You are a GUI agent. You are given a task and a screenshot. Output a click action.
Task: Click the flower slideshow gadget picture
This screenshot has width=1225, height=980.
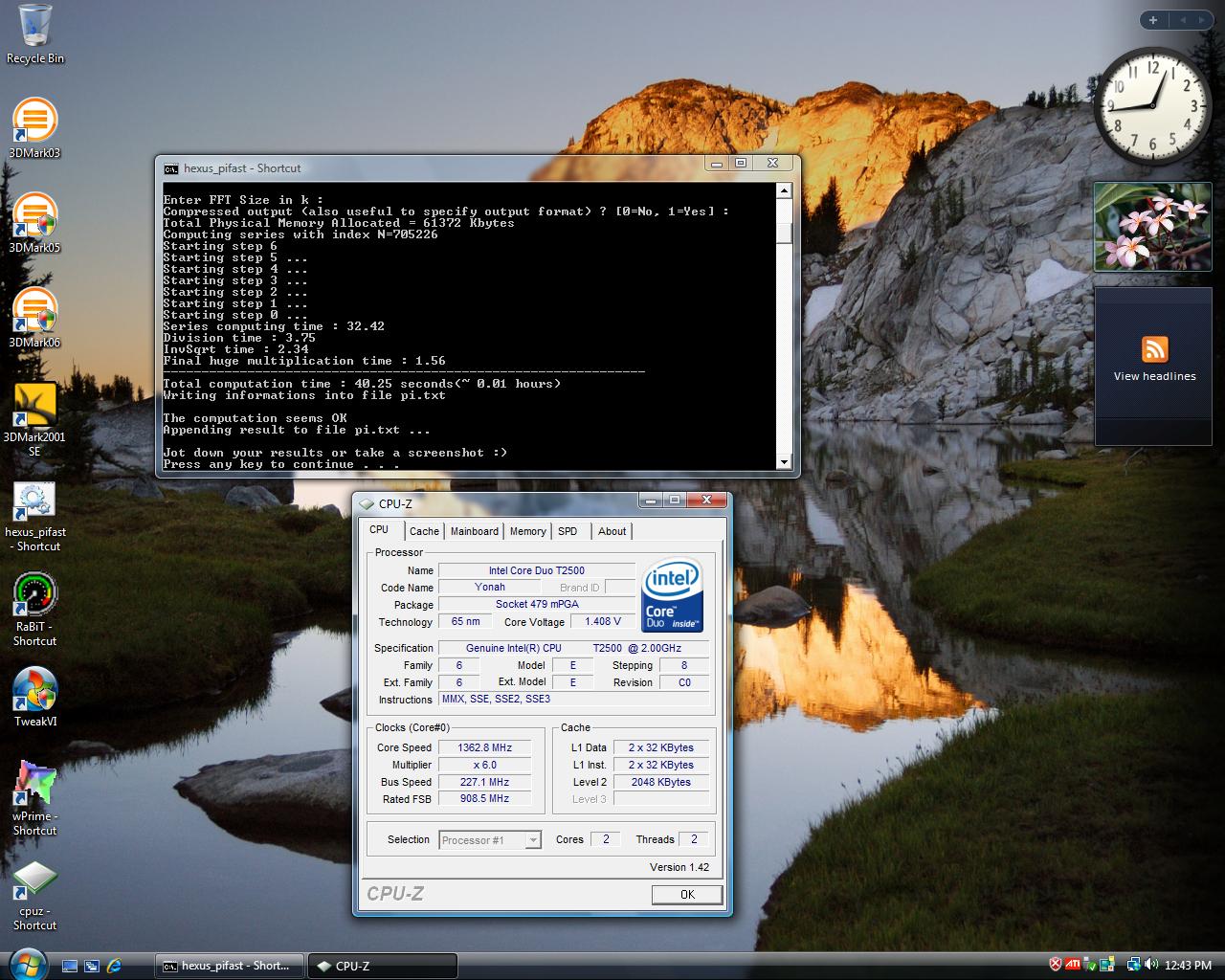point(1153,228)
